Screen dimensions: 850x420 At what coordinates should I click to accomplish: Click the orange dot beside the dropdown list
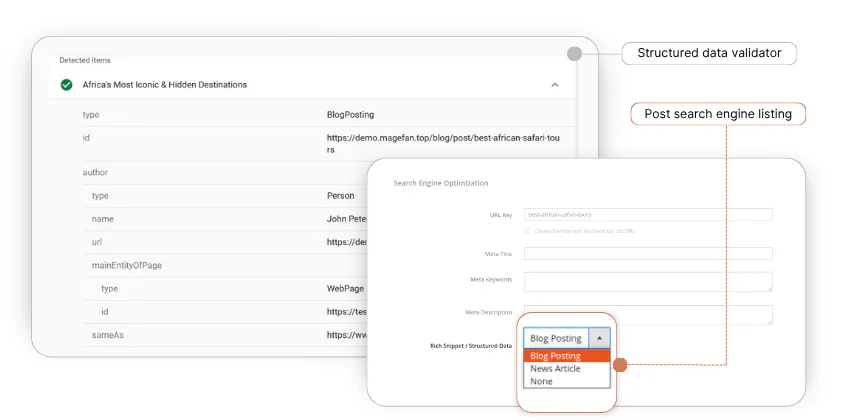pyautogui.click(x=619, y=365)
